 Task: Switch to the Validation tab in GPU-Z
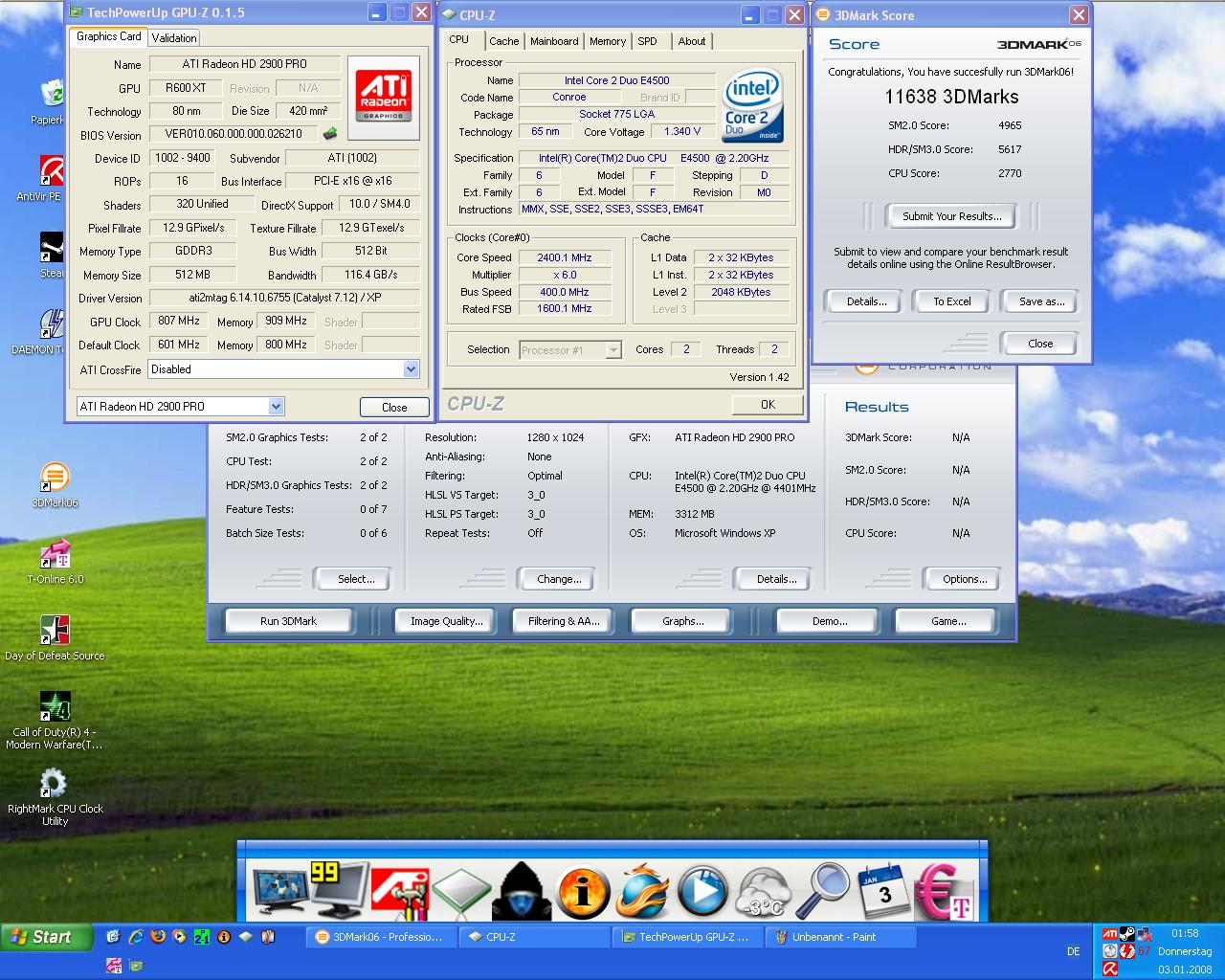174,37
